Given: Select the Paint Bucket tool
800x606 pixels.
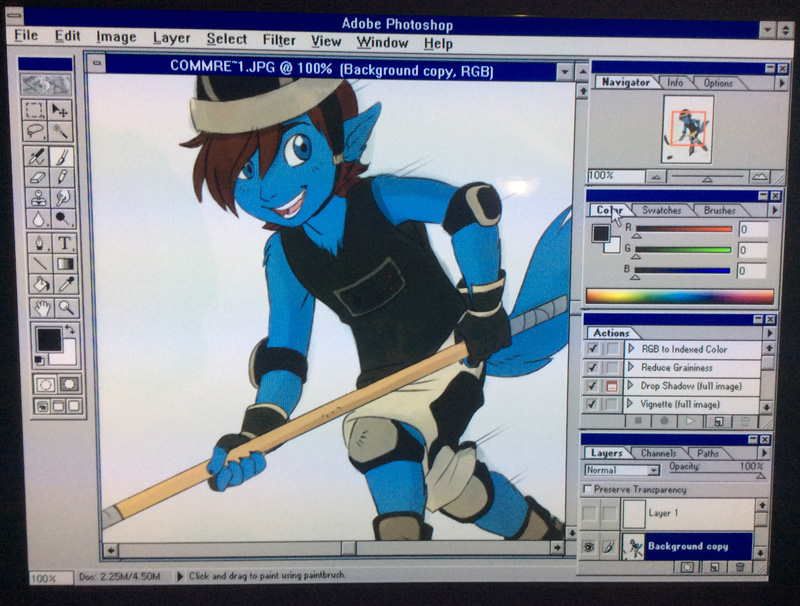Looking at the screenshot, I should (x=39, y=284).
